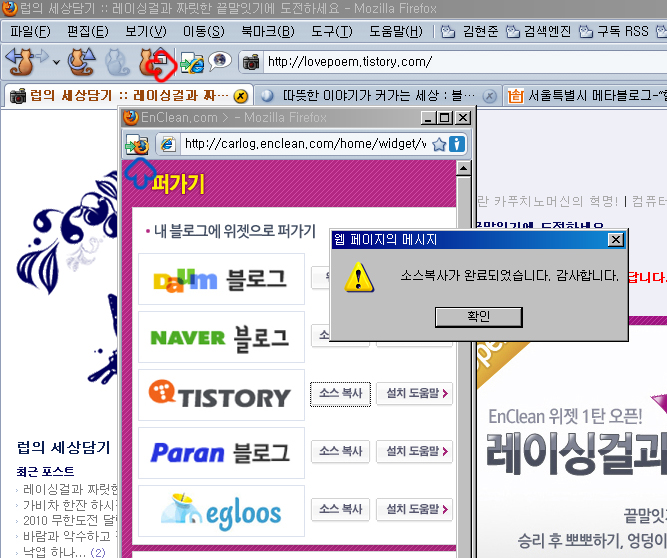The image size is (667, 558).
Task: Open recent post 가비차 한잔 하시
Action: (70, 505)
